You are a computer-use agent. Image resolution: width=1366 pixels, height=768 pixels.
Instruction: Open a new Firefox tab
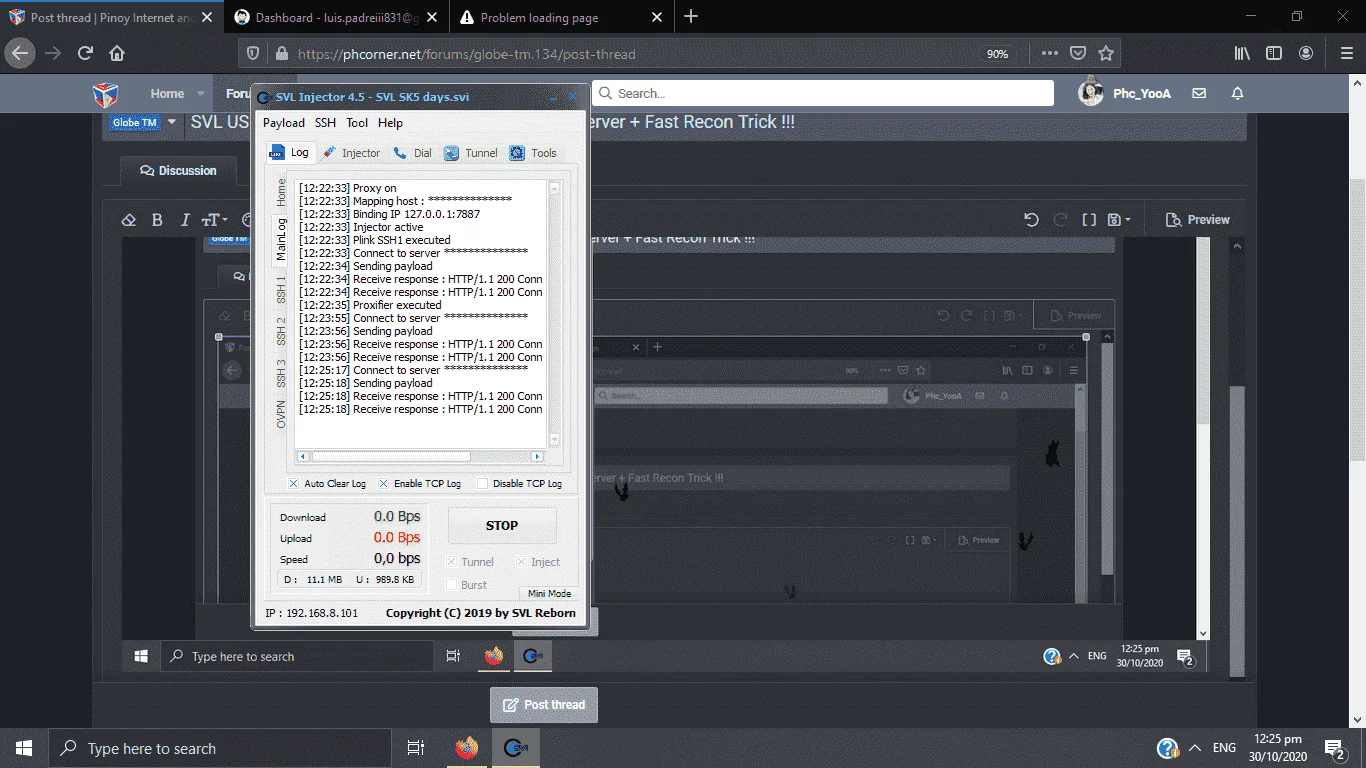tap(691, 17)
